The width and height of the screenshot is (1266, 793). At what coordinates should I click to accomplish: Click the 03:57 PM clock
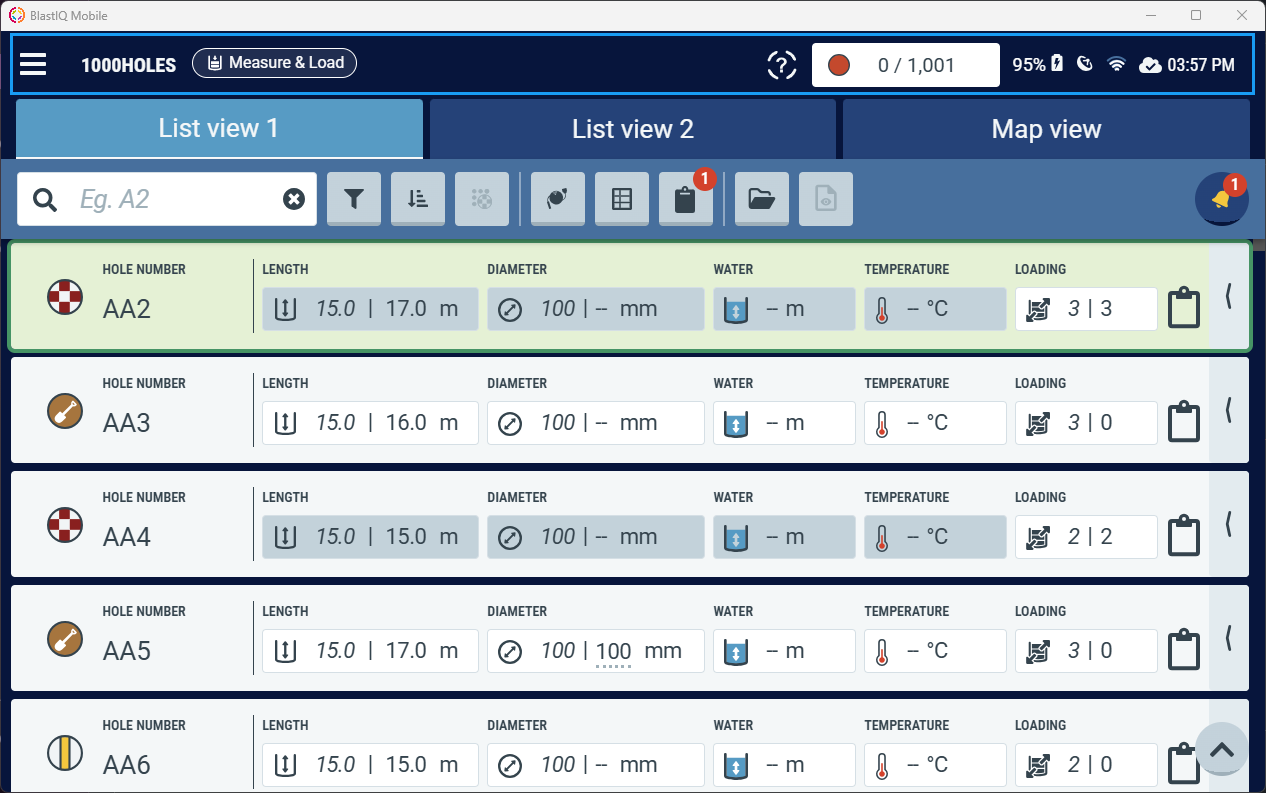(x=1201, y=65)
